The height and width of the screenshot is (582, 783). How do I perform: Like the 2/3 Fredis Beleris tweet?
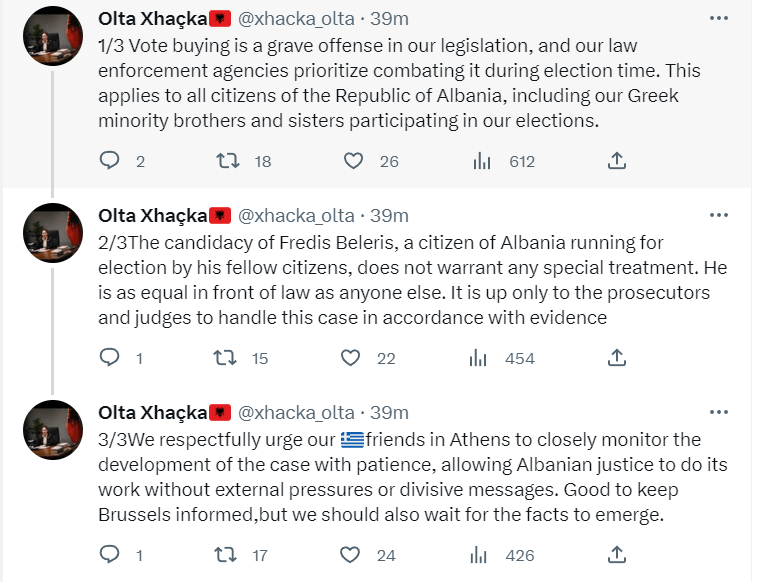click(x=352, y=358)
